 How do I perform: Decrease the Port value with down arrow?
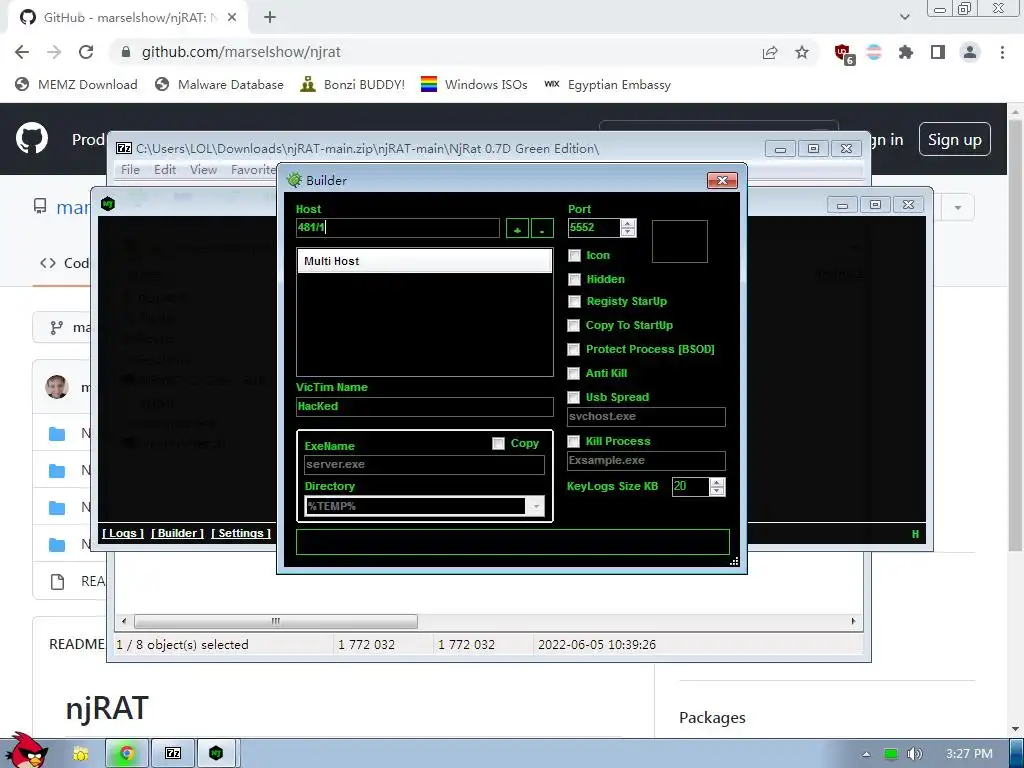[x=628, y=232]
